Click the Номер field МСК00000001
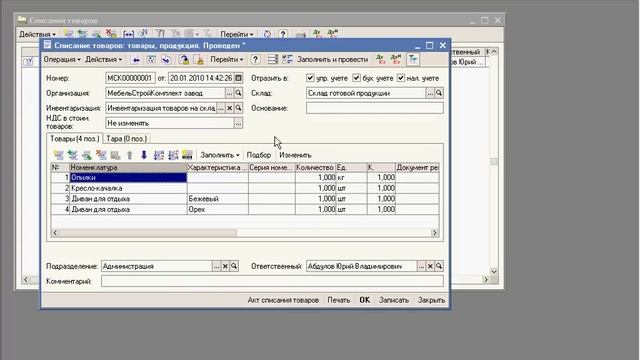 pyautogui.click(x=130, y=78)
